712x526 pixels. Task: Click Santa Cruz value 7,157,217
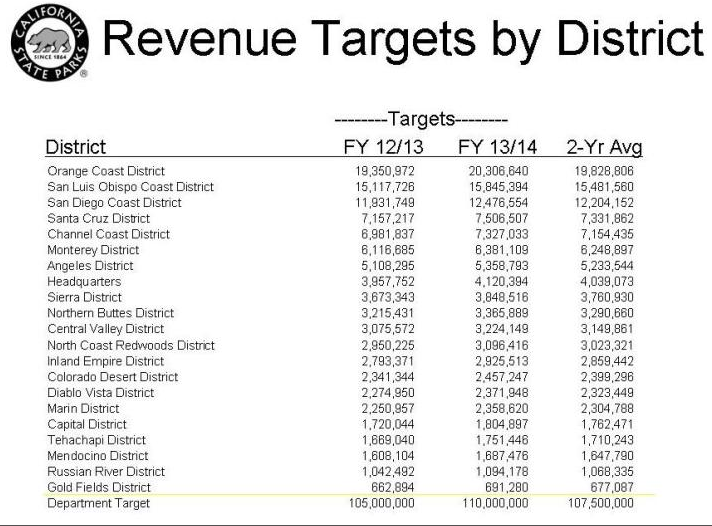tap(388, 218)
